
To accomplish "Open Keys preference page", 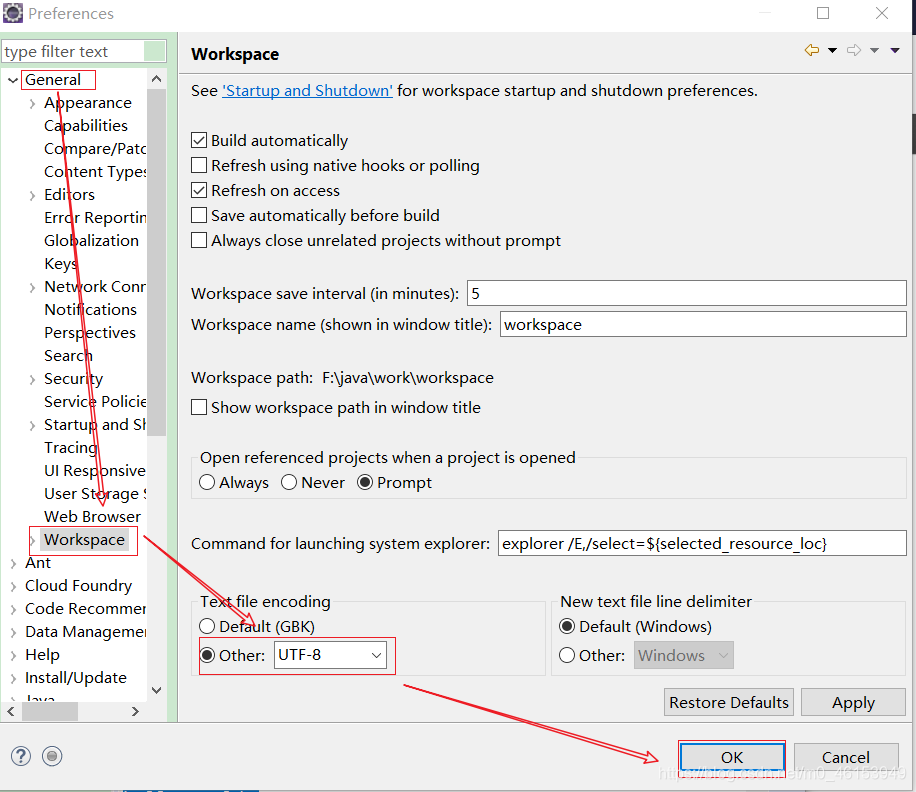I will (x=60, y=263).
